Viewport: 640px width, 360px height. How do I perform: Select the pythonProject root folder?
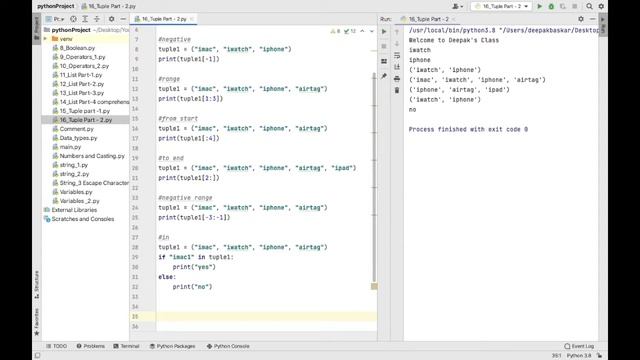click(71, 30)
